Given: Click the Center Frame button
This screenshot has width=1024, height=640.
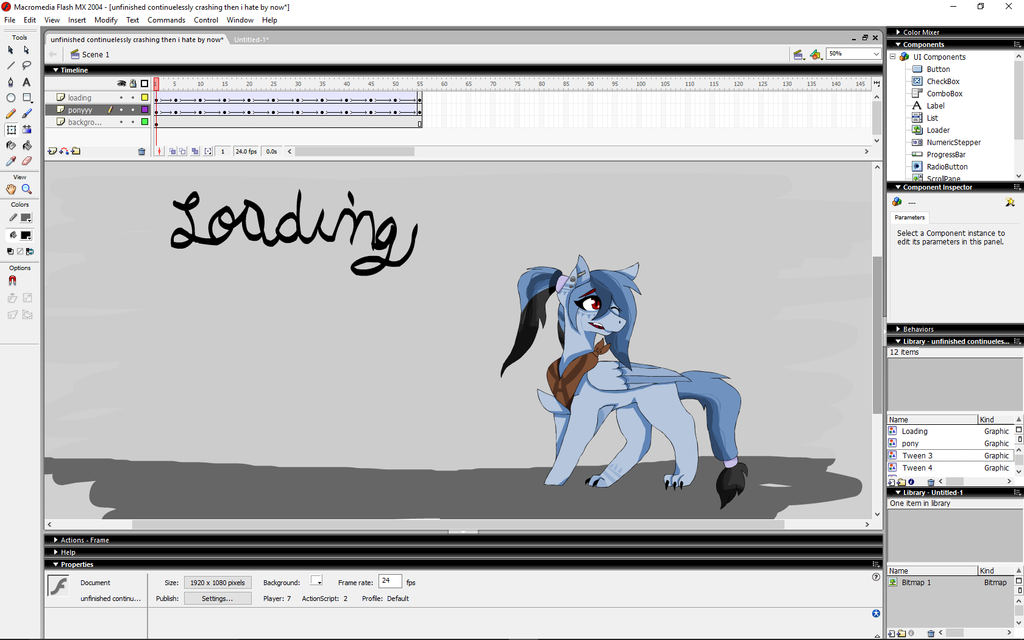Looking at the screenshot, I should [x=159, y=152].
